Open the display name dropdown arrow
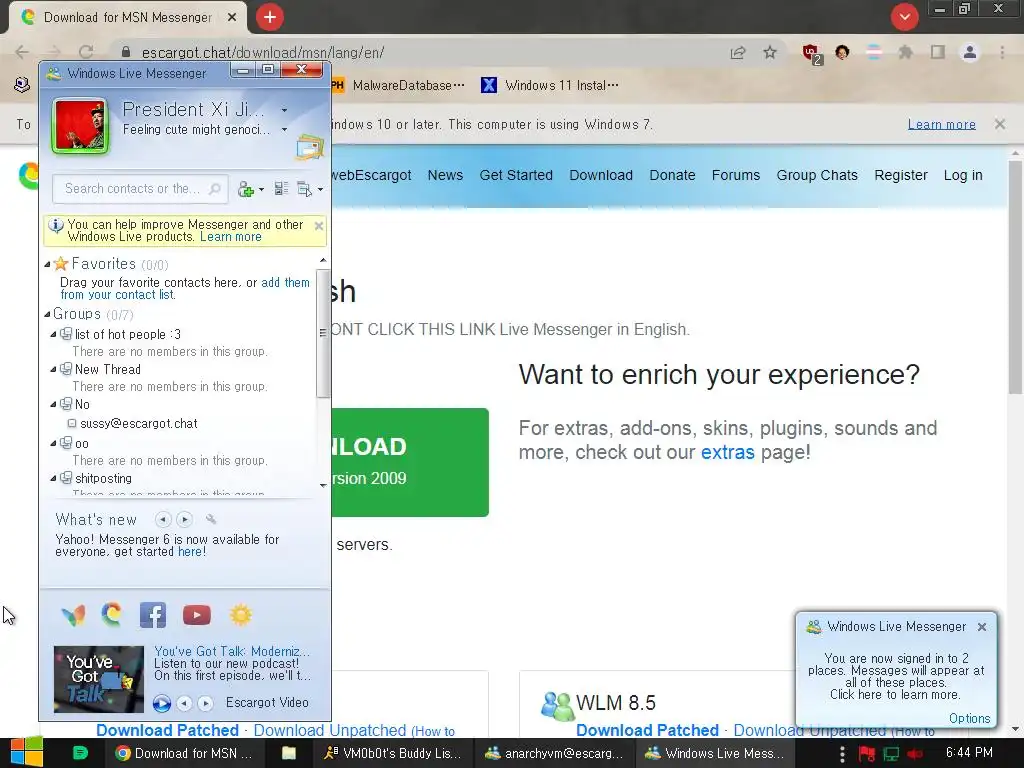The image size is (1024, 768). [x=284, y=110]
